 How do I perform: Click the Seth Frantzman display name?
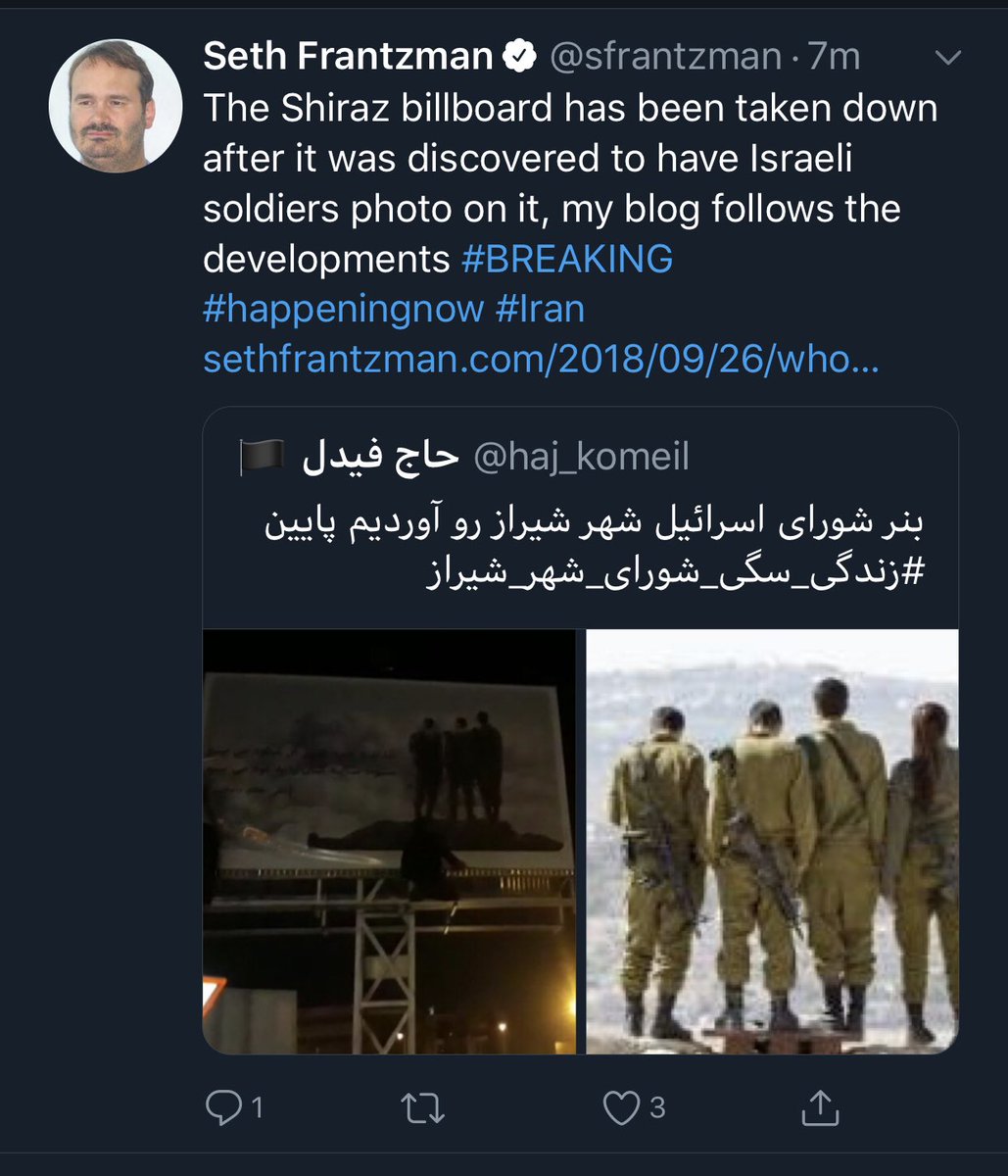348,57
